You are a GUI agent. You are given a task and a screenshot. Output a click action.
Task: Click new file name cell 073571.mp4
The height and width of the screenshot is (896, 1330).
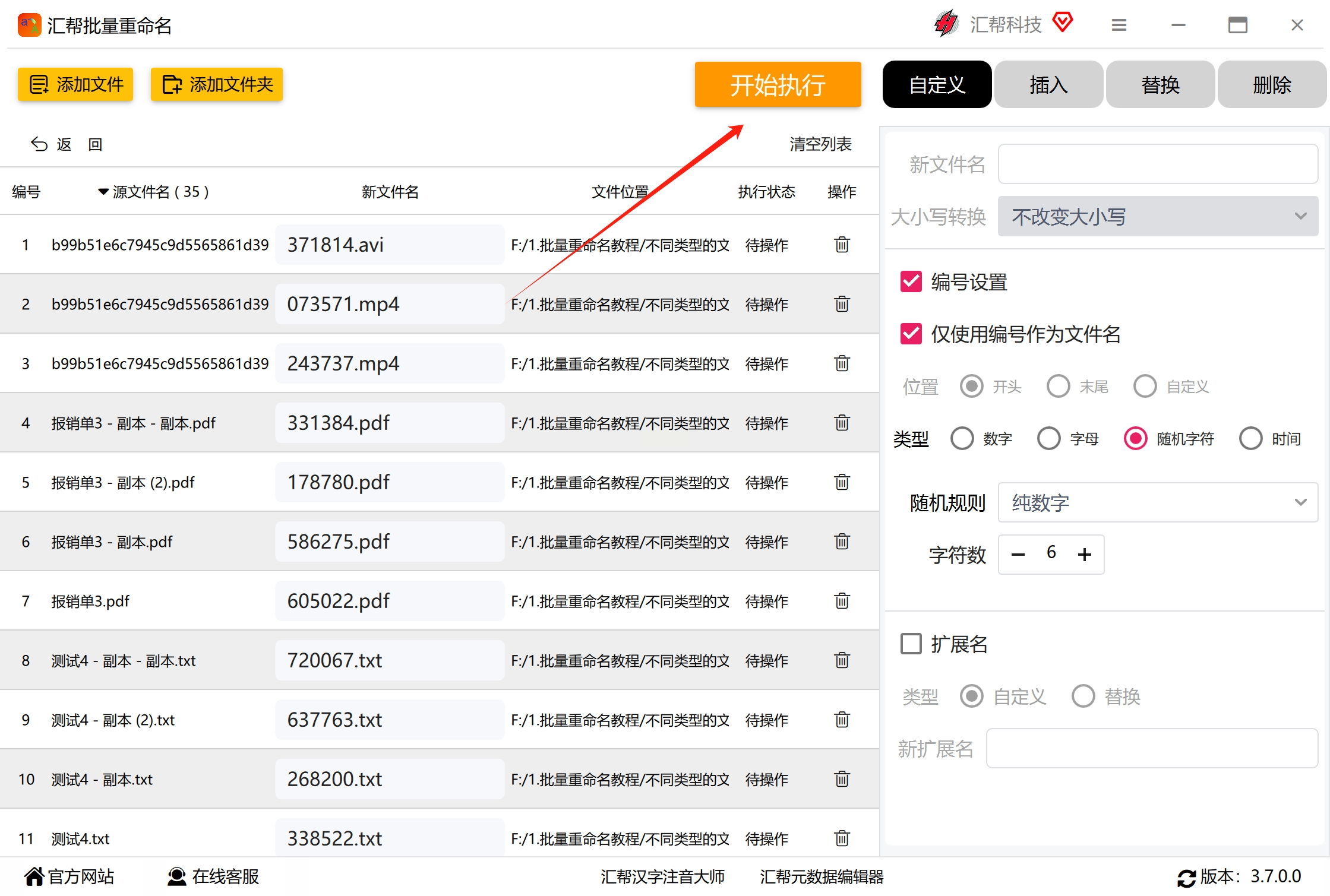point(390,304)
